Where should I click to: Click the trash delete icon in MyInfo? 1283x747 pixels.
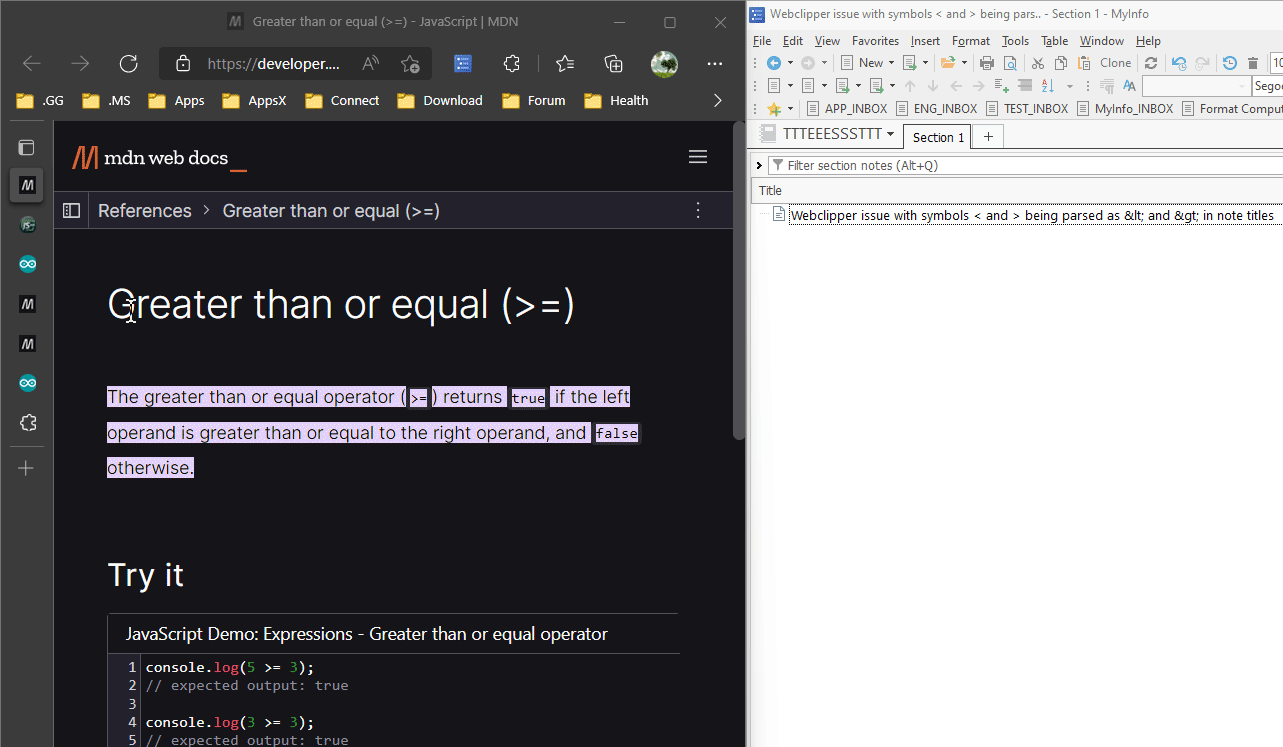click(x=1253, y=63)
